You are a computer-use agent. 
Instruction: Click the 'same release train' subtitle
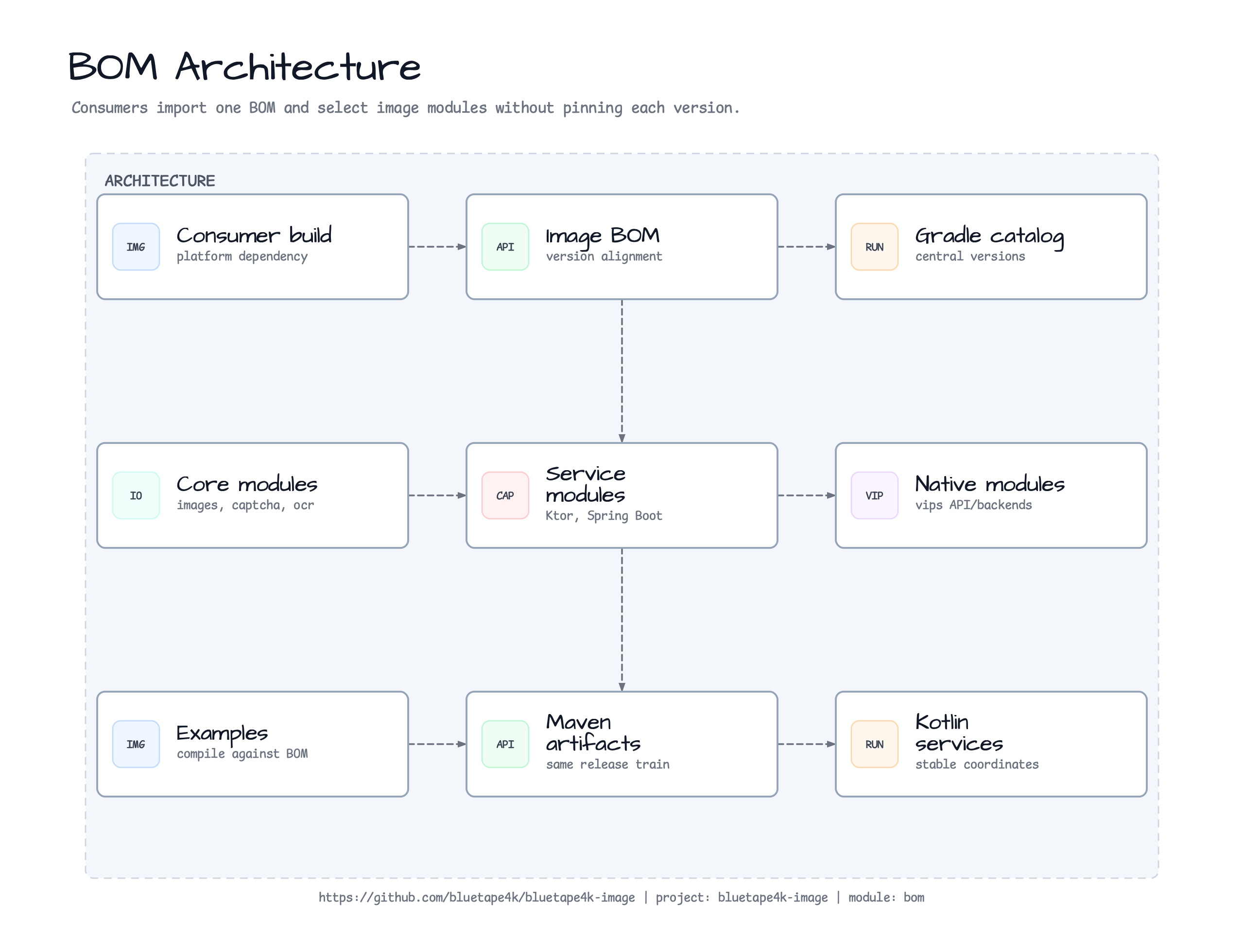608,765
